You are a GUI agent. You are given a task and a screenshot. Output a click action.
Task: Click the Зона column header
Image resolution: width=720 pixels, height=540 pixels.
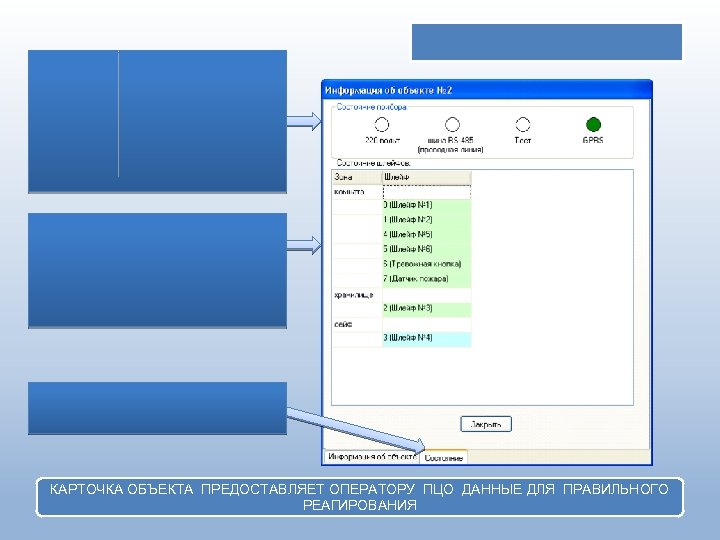pyautogui.click(x=357, y=177)
